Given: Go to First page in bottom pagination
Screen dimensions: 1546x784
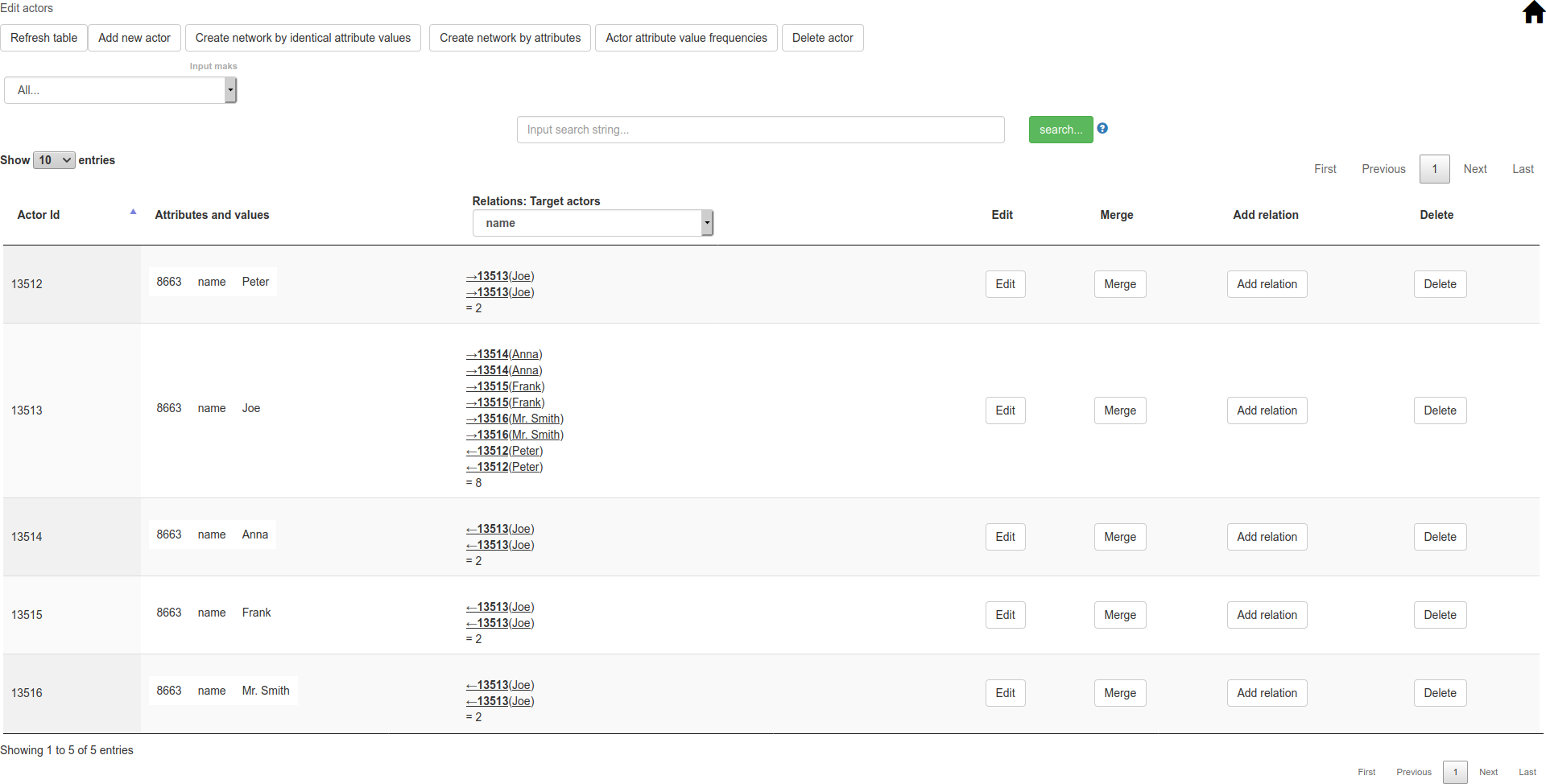Looking at the screenshot, I should tap(1366, 772).
